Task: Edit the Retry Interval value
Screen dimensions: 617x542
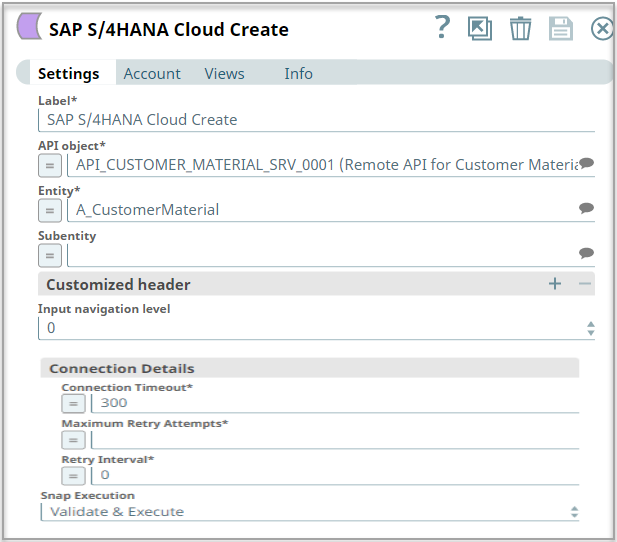Action: pyautogui.click(x=335, y=475)
